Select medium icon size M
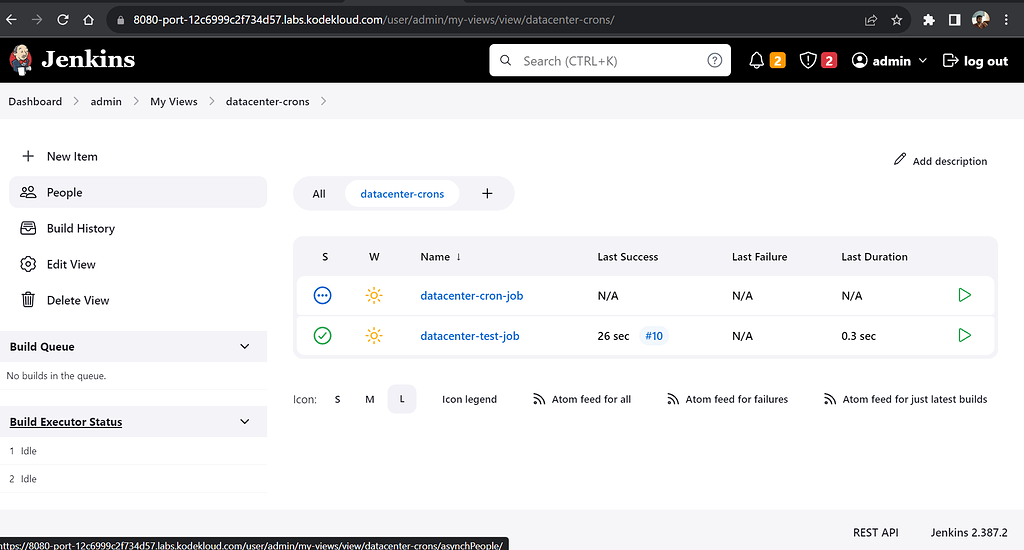 (369, 399)
